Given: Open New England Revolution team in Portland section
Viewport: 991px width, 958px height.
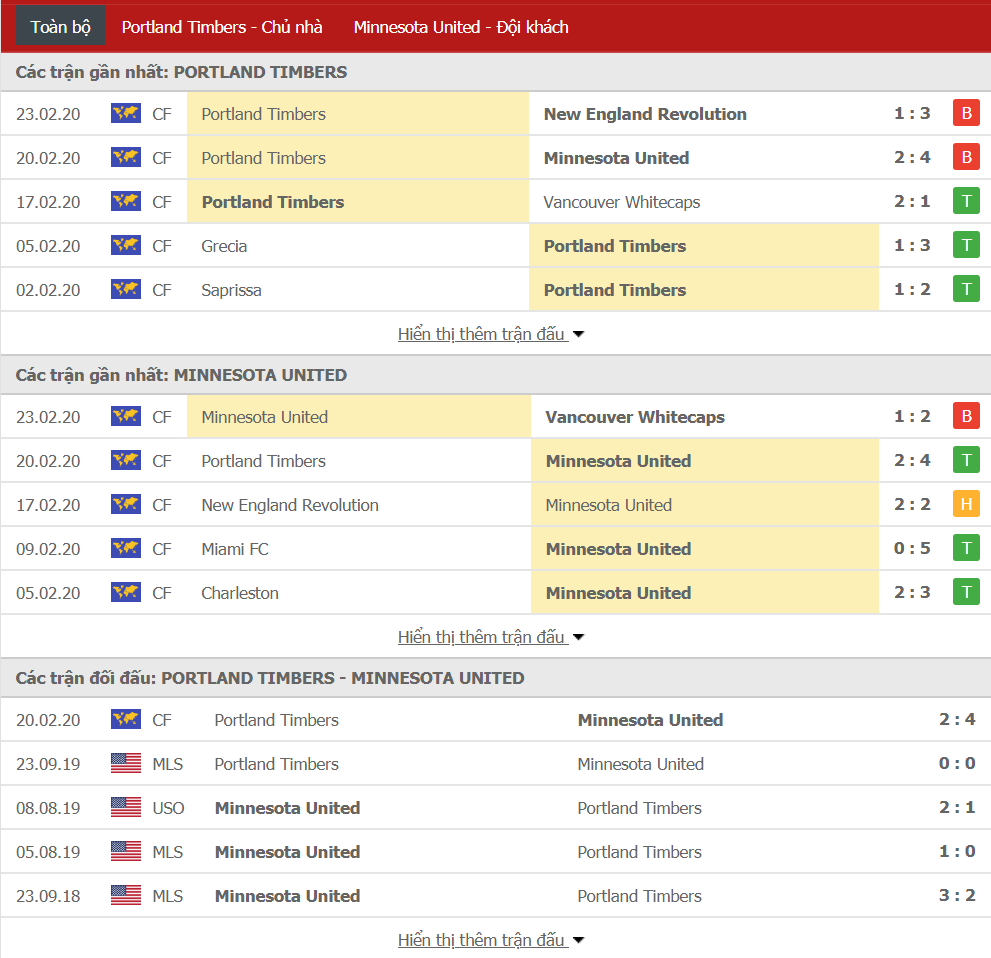Looking at the screenshot, I should 645,114.
